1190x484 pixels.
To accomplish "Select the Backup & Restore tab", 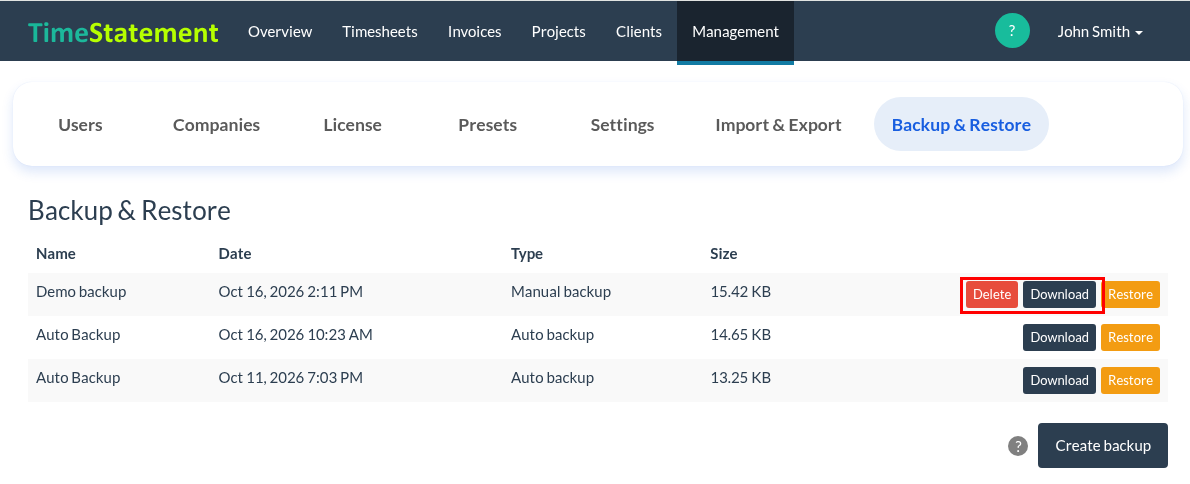I will 961,124.
